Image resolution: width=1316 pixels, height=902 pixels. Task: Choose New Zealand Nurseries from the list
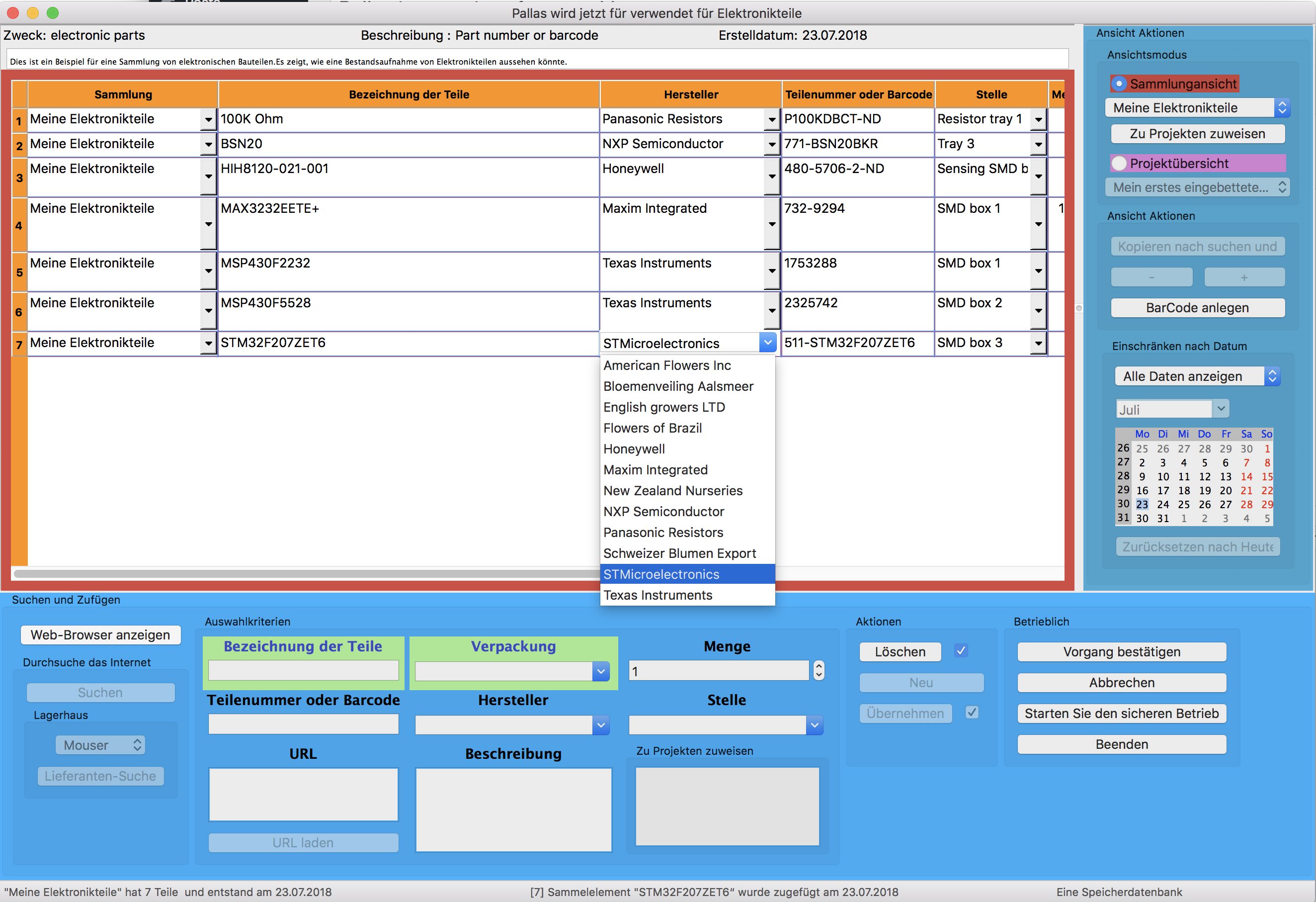pyautogui.click(x=687, y=491)
